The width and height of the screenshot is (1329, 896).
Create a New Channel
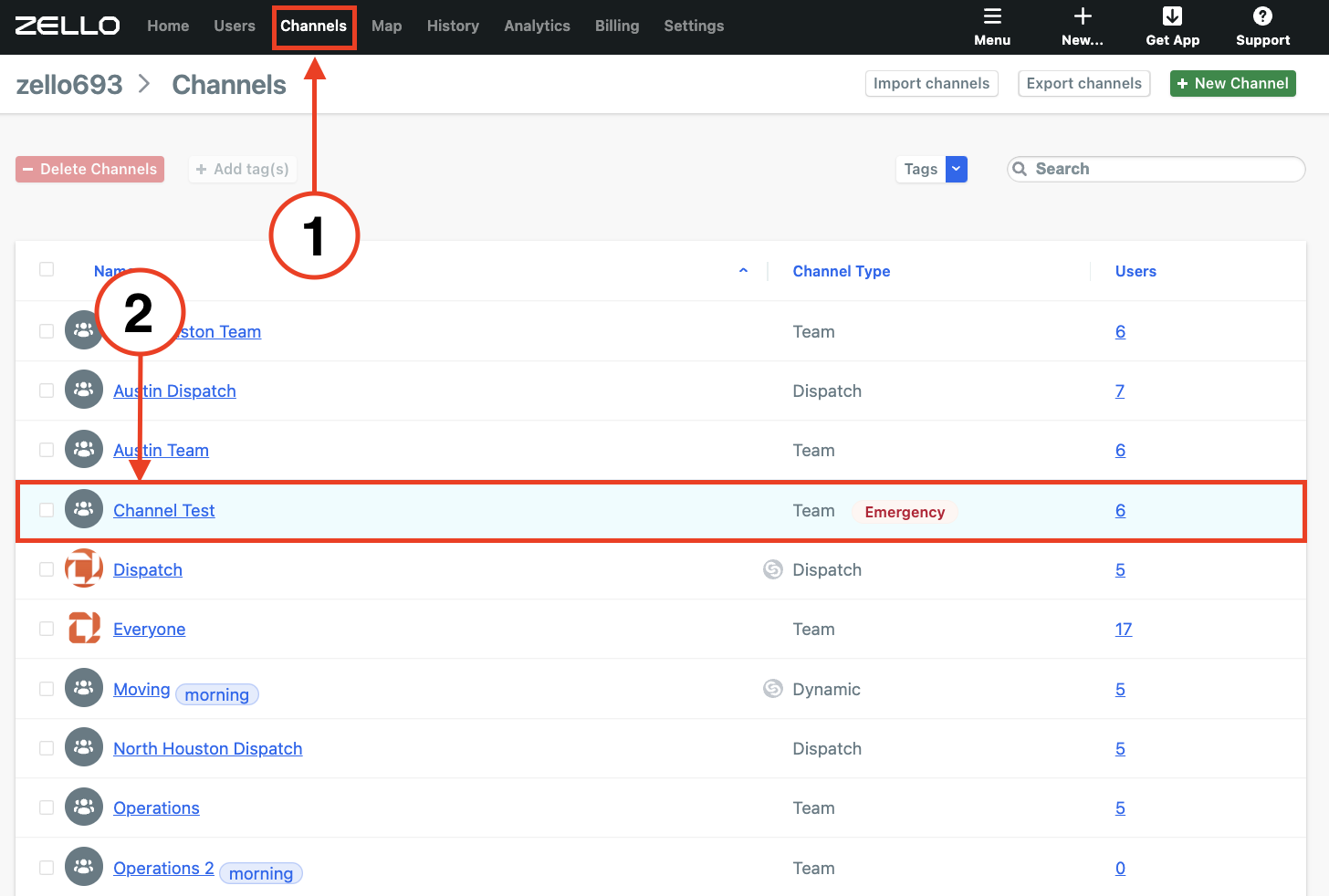(x=1232, y=83)
